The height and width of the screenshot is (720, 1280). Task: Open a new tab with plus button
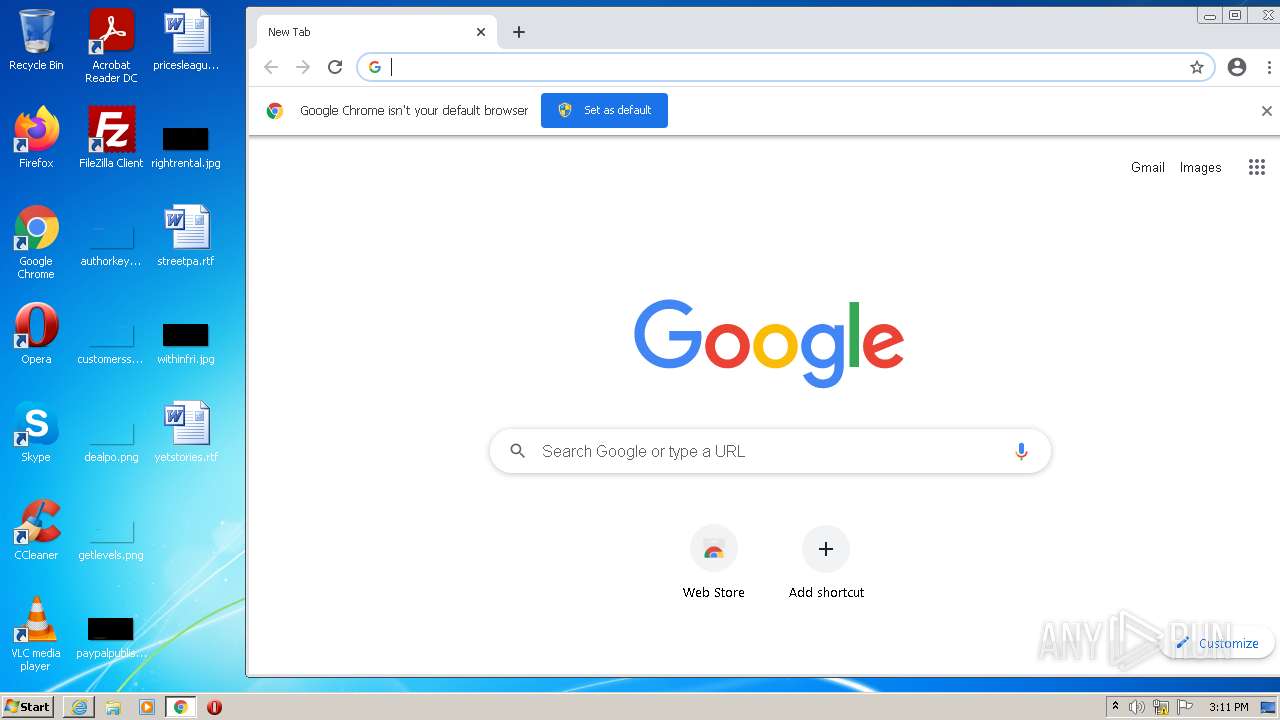coord(518,32)
